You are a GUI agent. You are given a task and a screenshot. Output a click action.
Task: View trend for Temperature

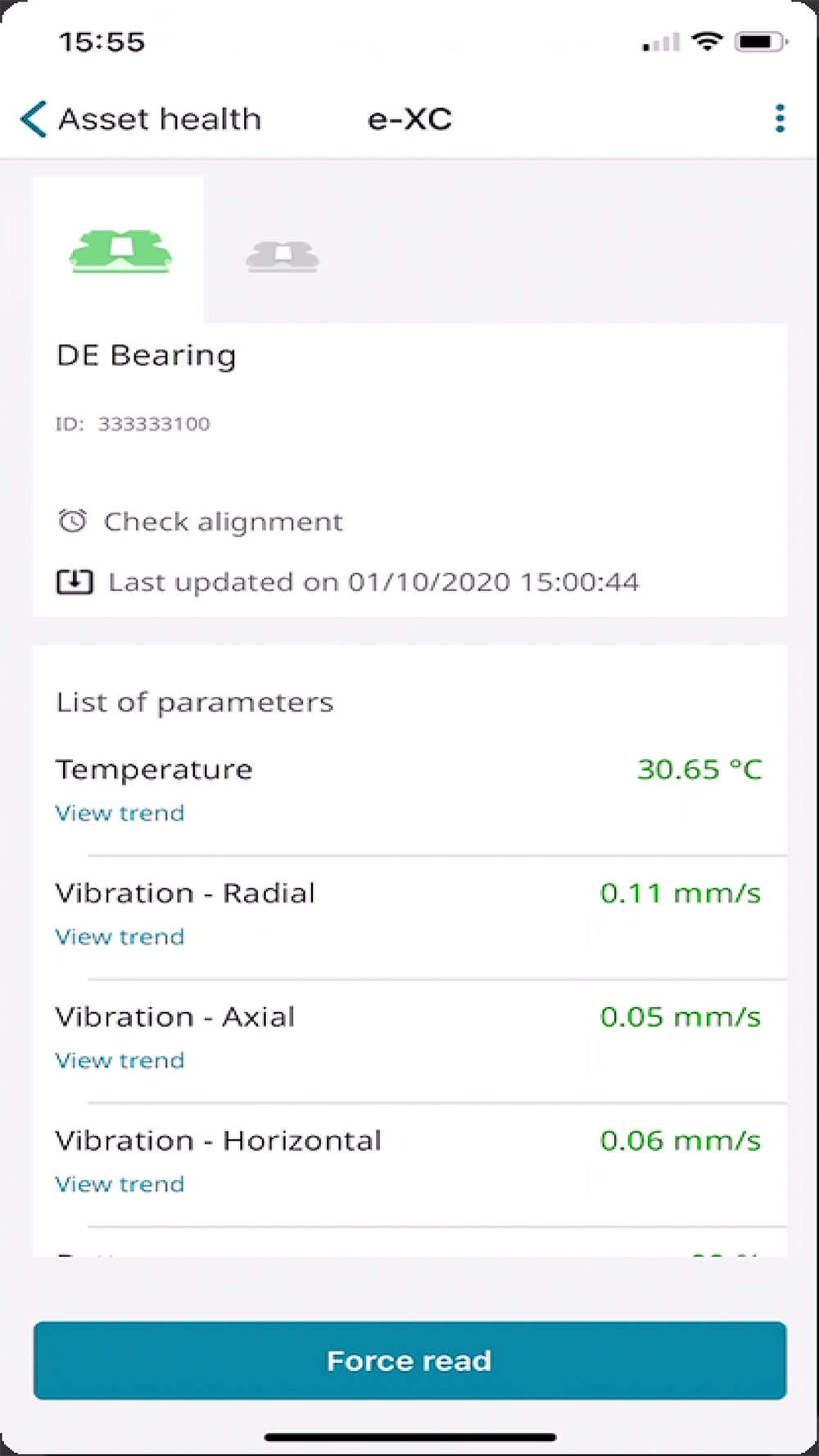[x=120, y=813]
